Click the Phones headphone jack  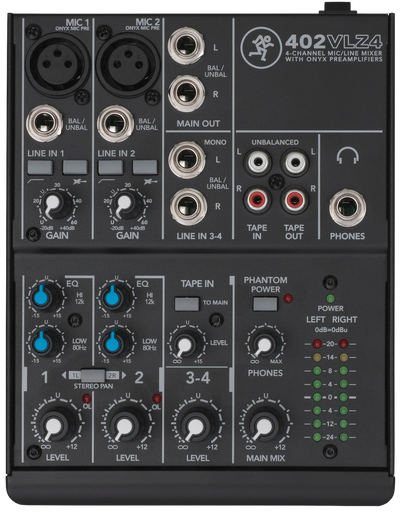347,208
